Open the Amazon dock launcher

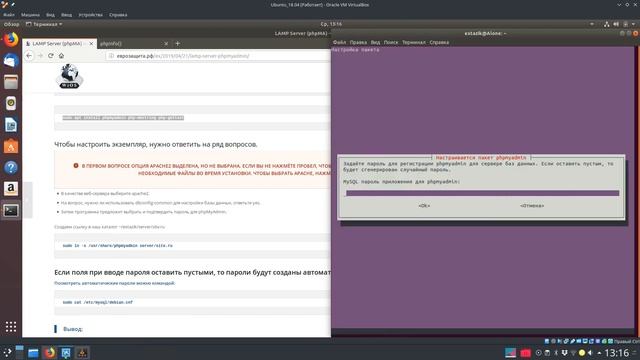coord(11,189)
